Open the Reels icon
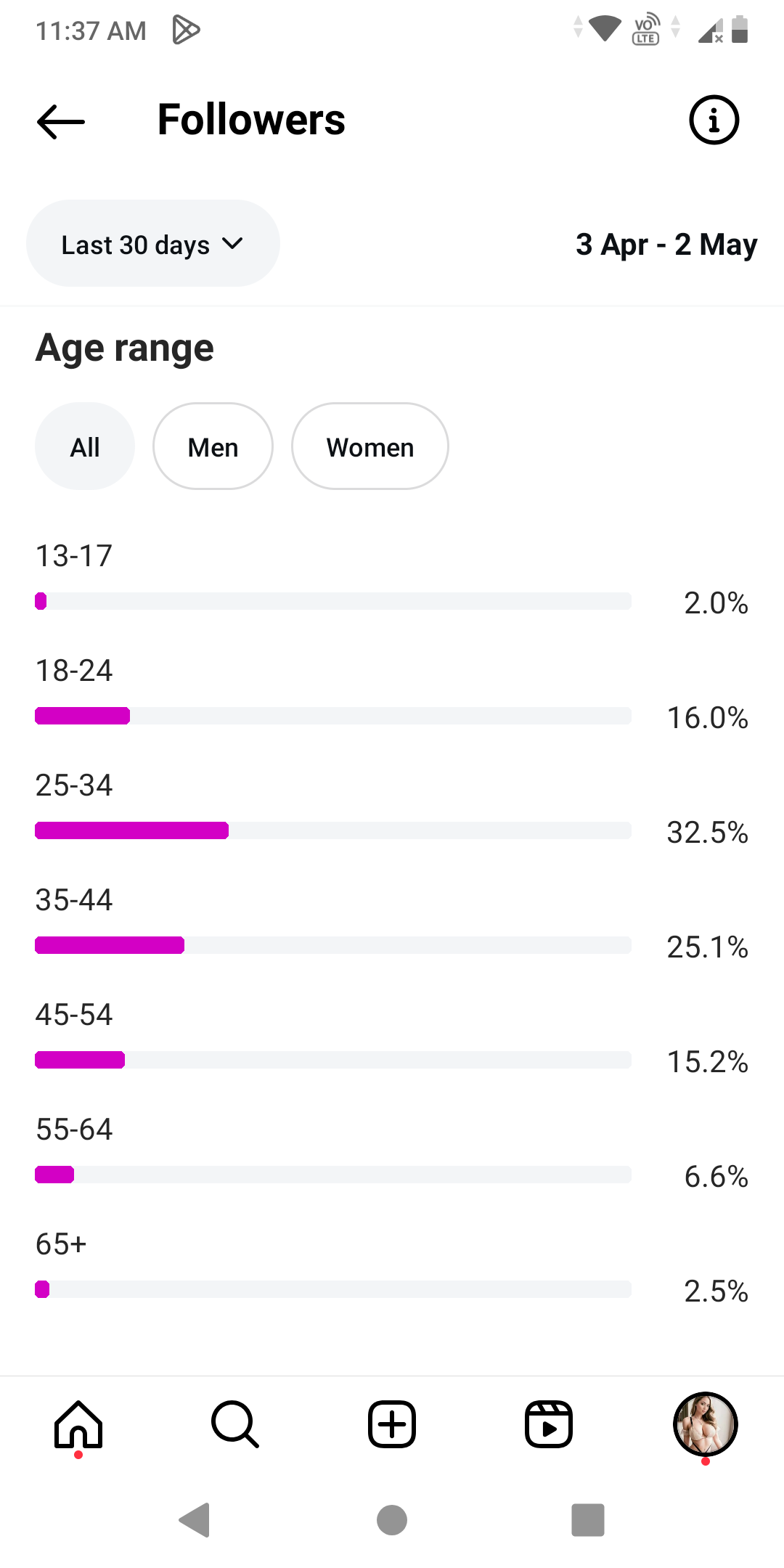Image resolution: width=784 pixels, height=1568 pixels. pyautogui.click(x=549, y=1424)
